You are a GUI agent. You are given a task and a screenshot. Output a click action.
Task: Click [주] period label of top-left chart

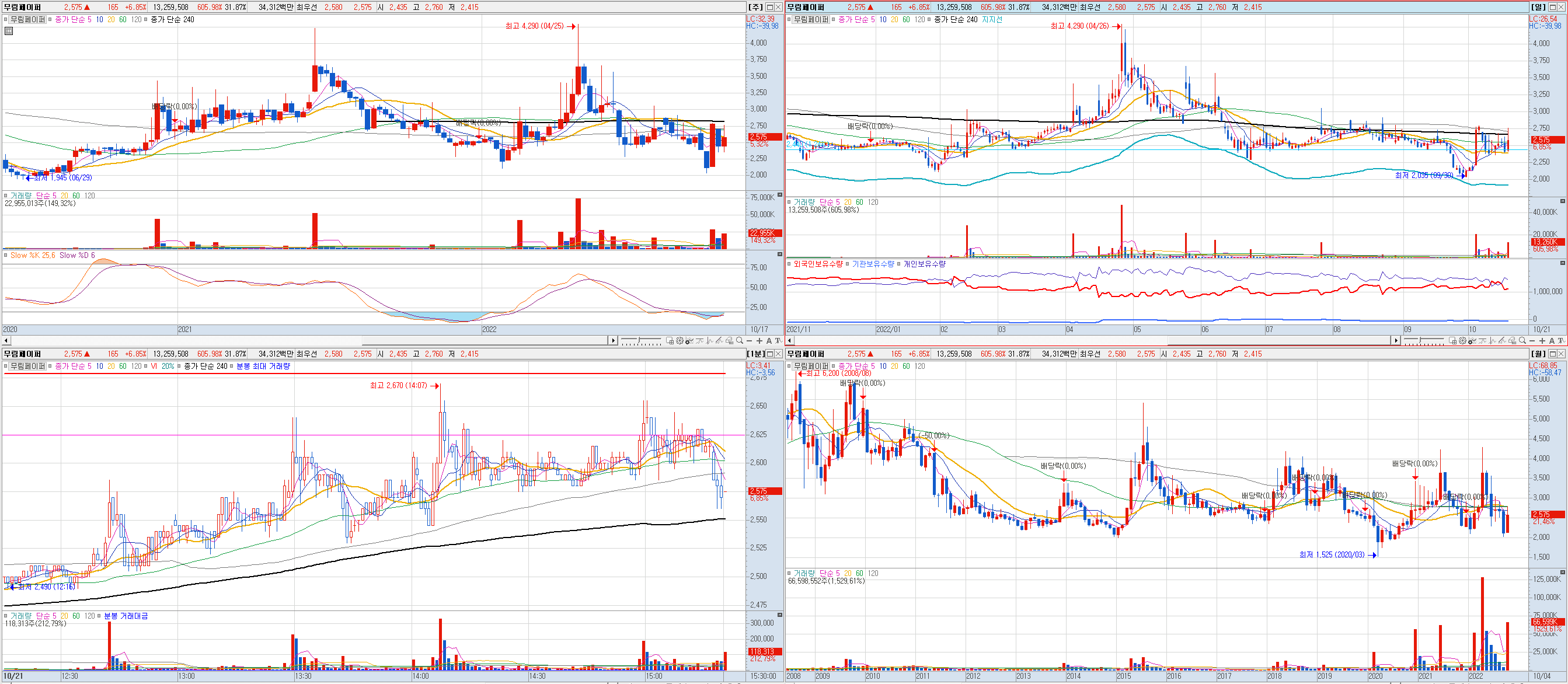click(x=755, y=6)
